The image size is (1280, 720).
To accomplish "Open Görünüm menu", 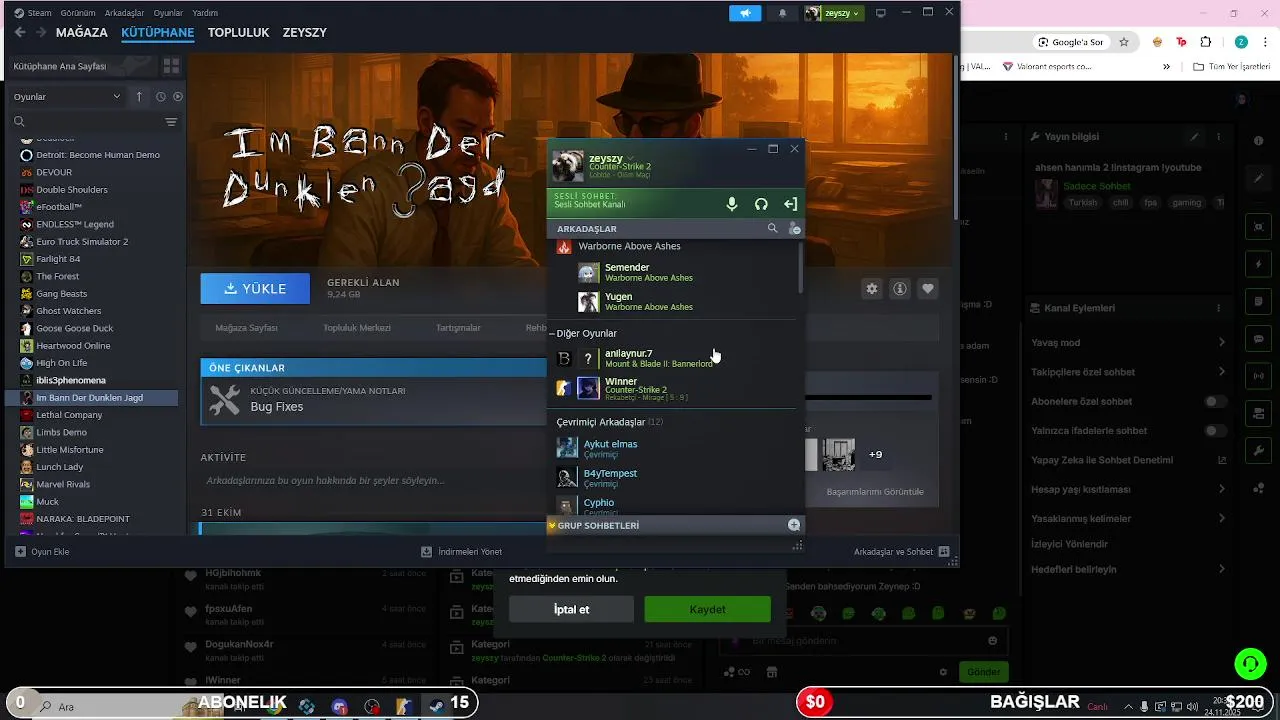I will (x=78, y=13).
